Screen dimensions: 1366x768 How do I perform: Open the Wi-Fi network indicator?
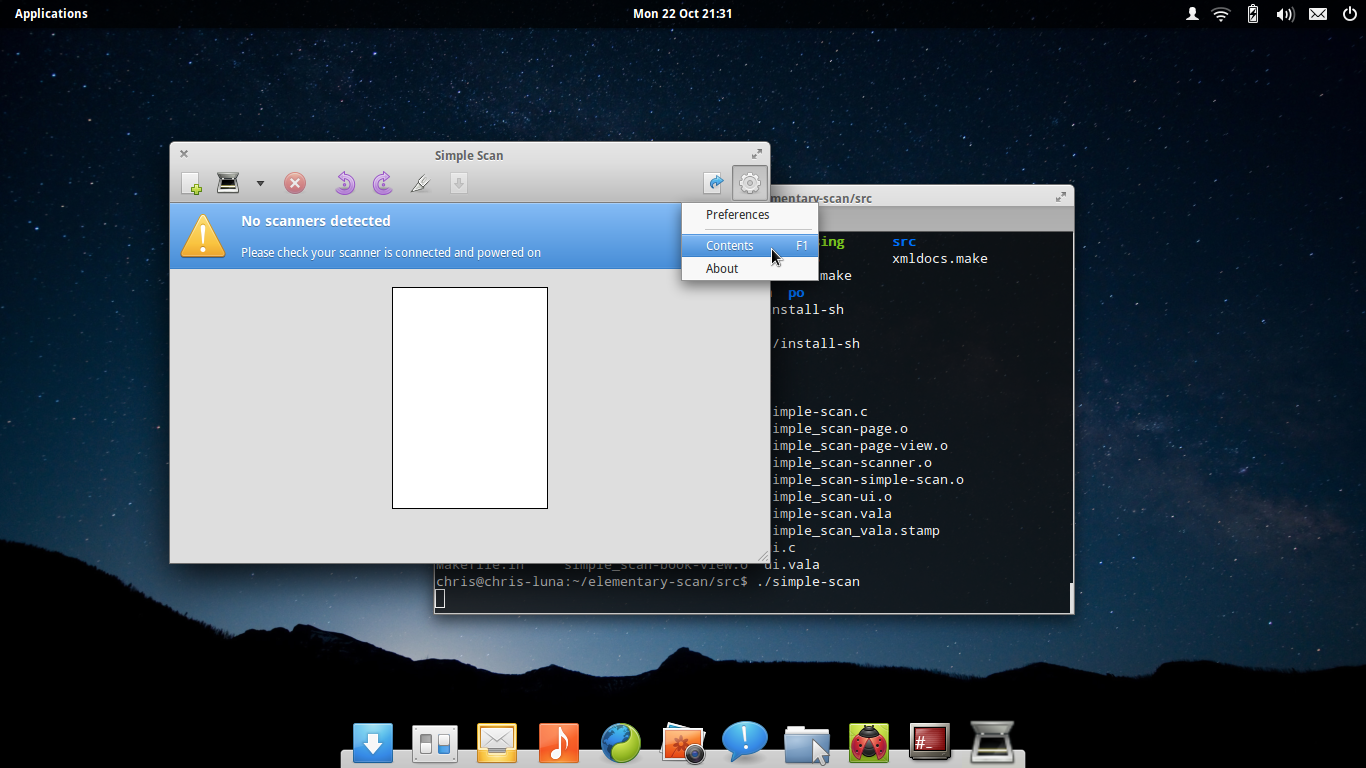point(1220,14)
